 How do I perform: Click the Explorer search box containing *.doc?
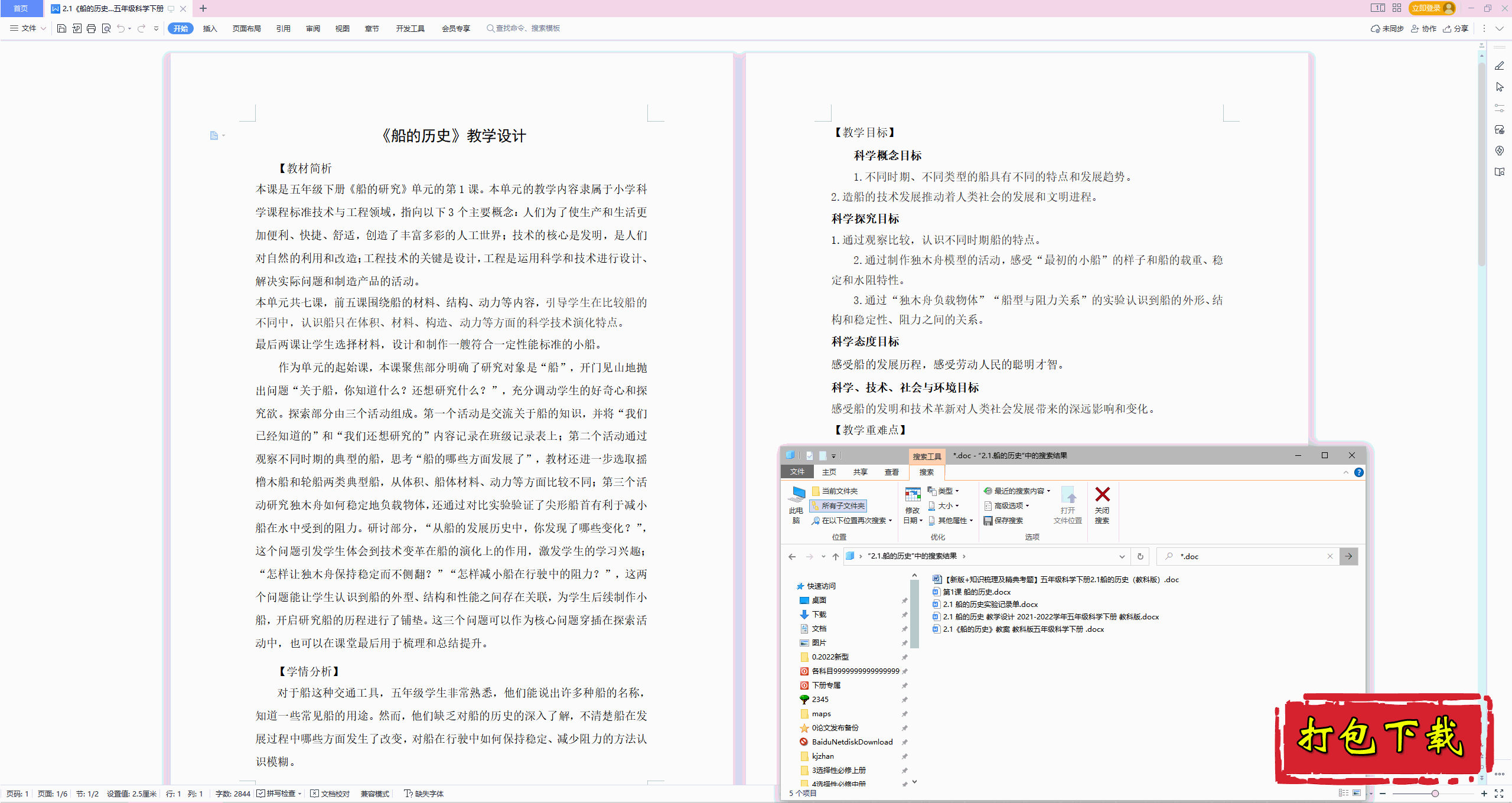pyautogui.click(x=1248, y=556)
